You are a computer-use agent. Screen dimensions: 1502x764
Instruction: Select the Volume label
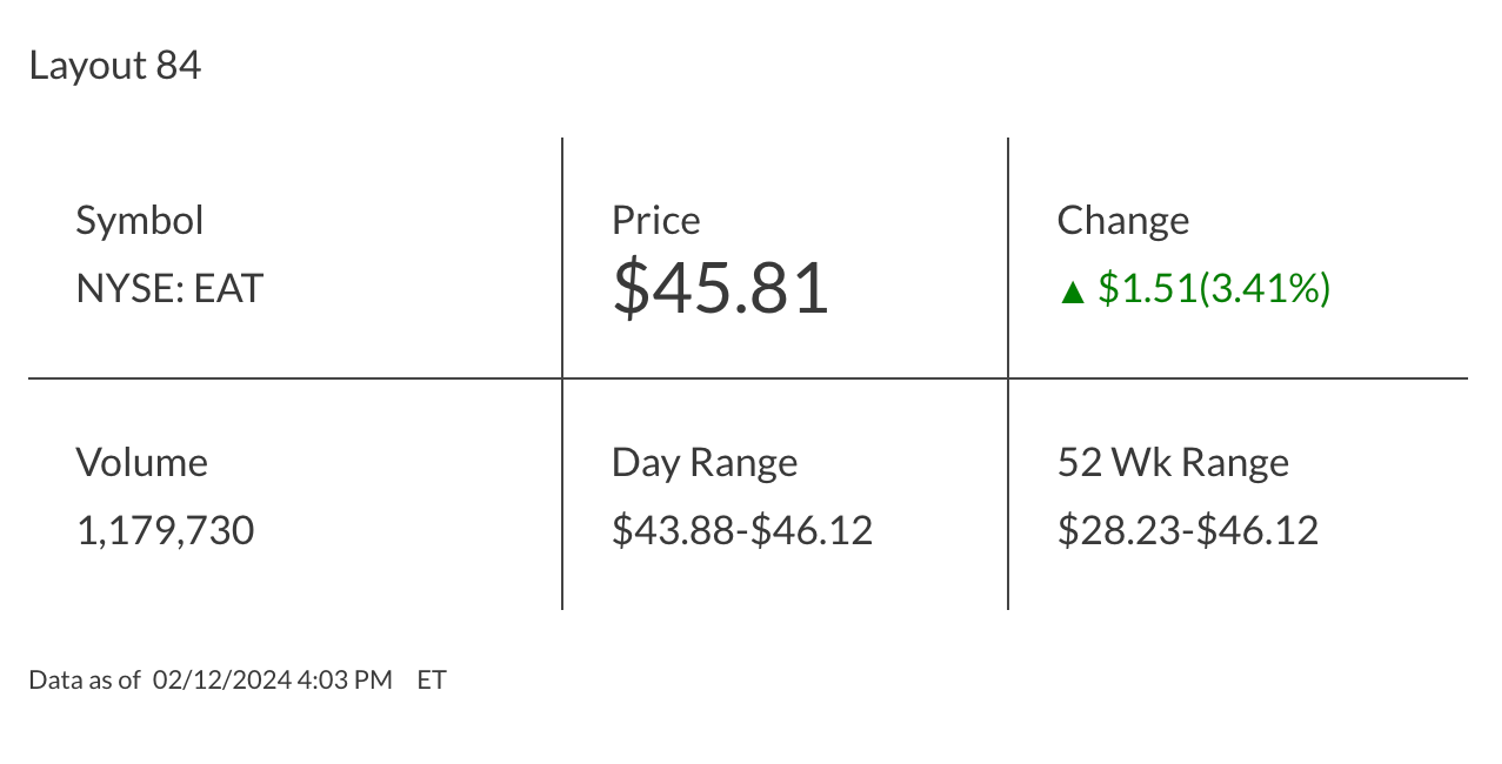coord(141,462)
